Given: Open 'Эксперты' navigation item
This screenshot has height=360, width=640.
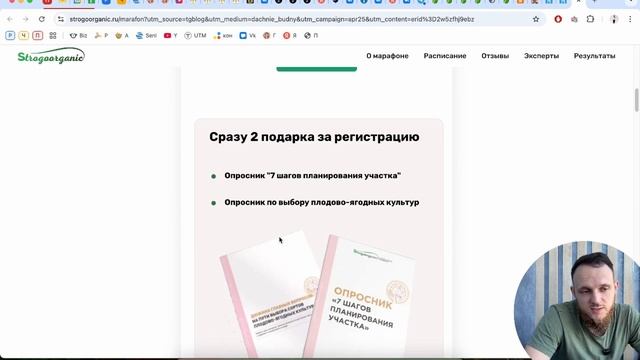Looking at the screenshot, I should 541,56.
